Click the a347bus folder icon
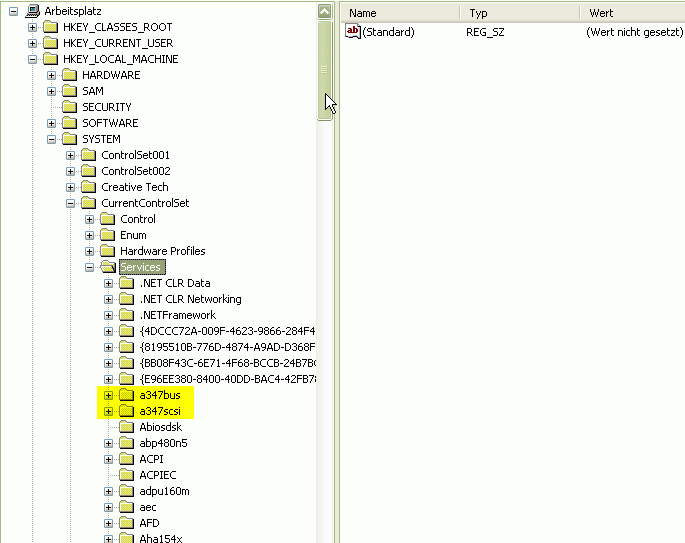 tap(127, 395)
